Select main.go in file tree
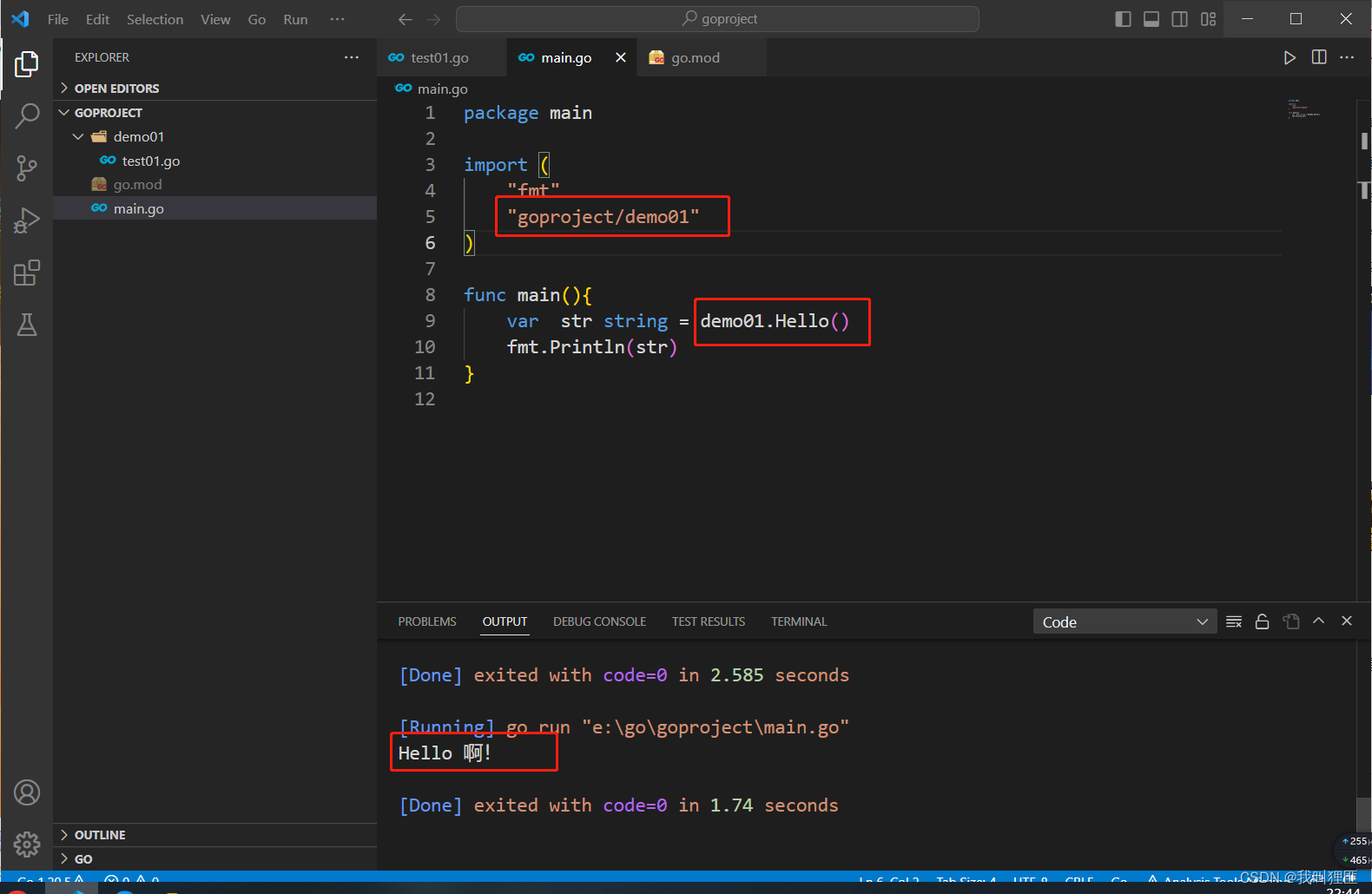 click(x=214, y=208)
